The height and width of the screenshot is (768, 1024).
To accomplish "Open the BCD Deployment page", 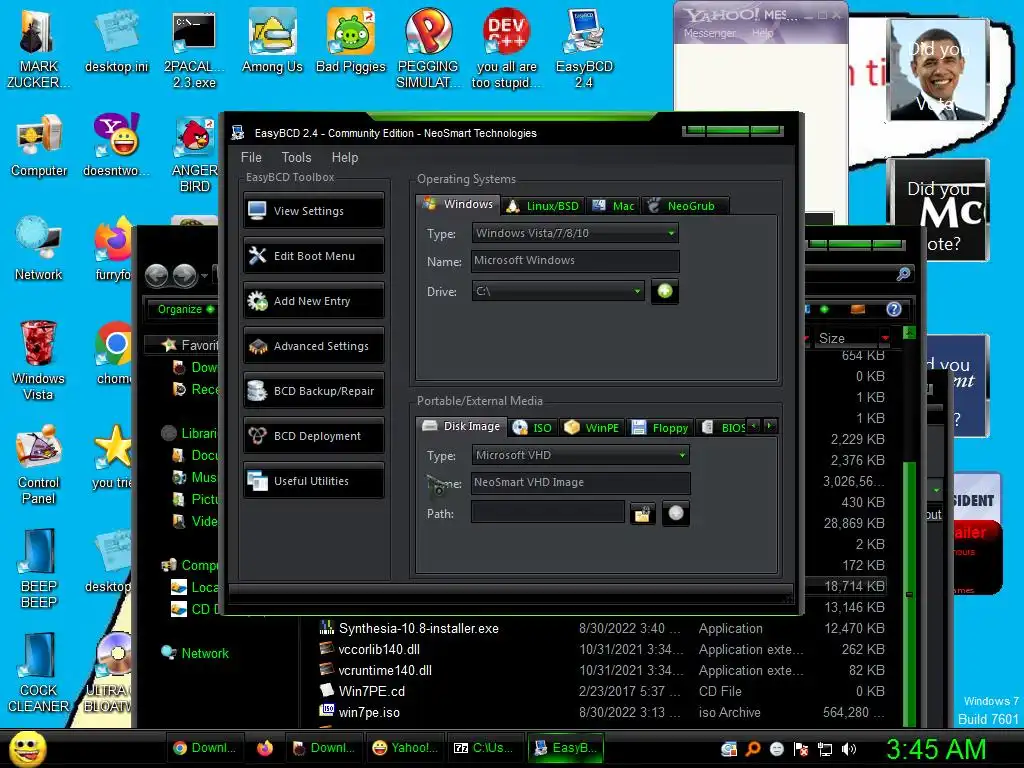I will pyautogui.click(x=313, y=436).
